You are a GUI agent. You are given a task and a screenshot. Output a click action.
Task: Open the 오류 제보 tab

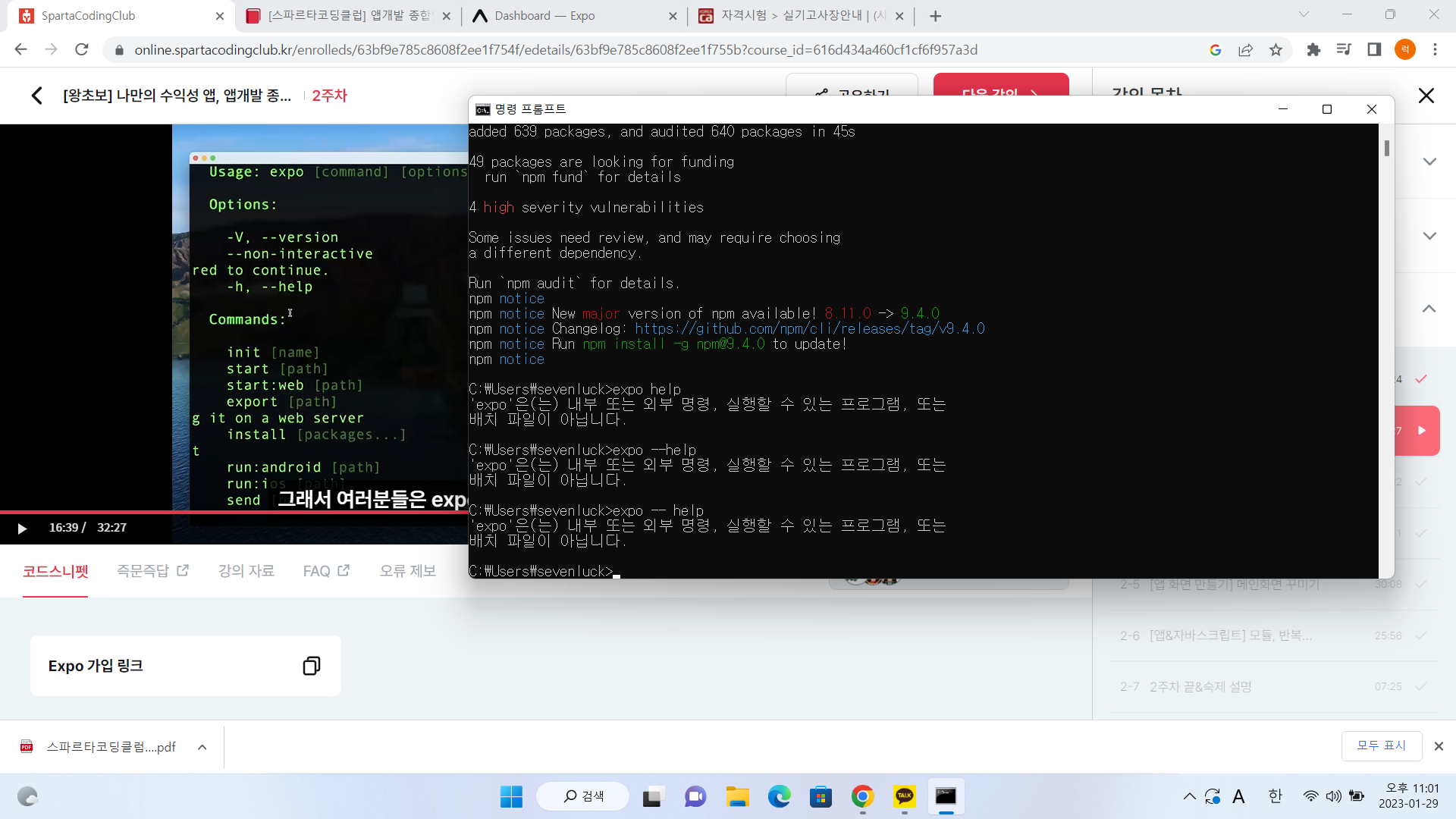408,571
